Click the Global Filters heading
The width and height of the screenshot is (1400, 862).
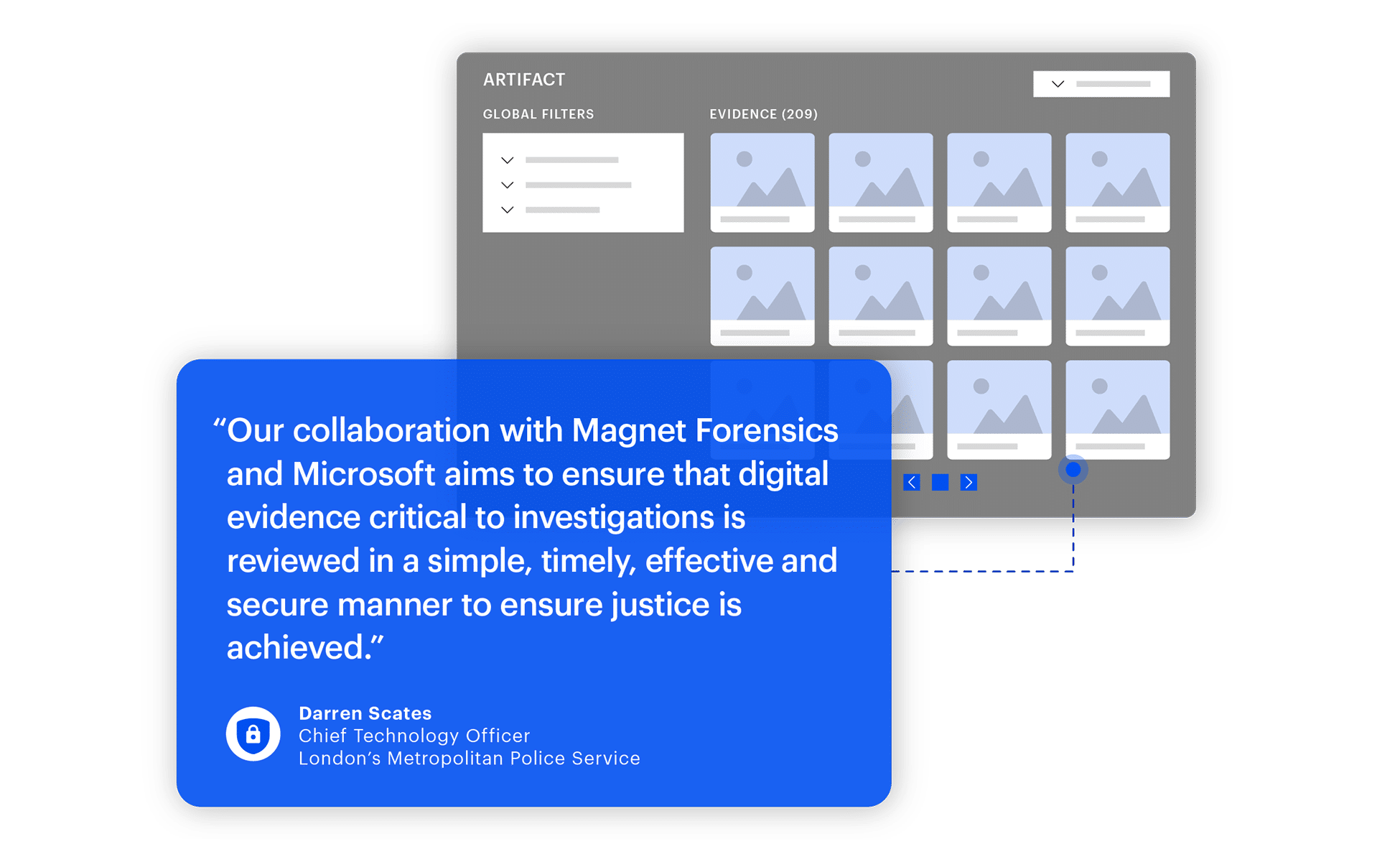538,114
